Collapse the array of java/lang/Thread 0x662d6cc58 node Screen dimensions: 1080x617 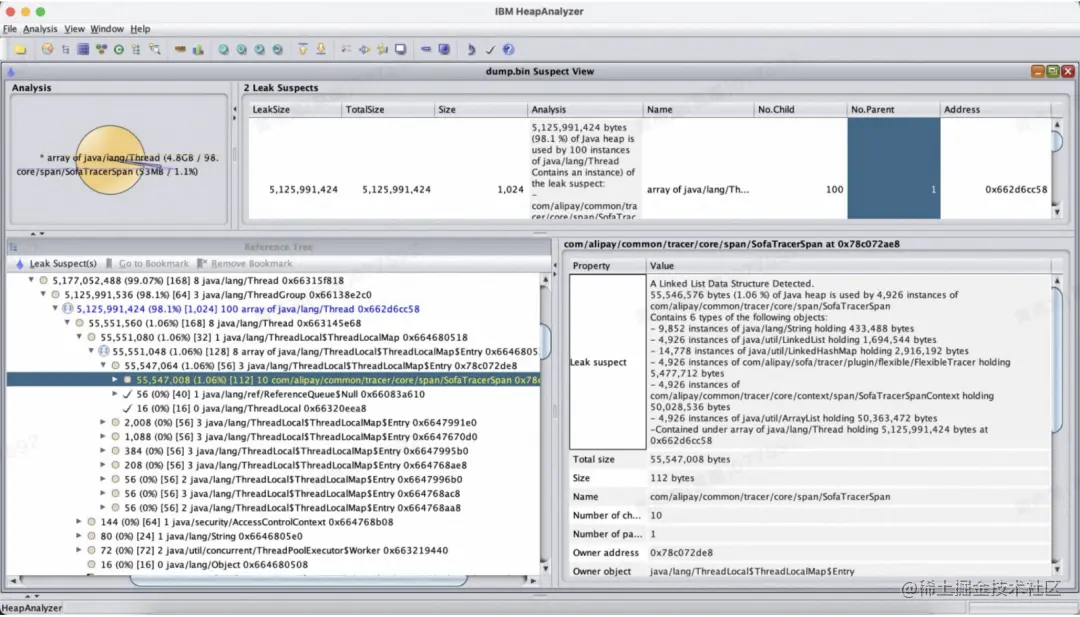click(55, 308)
